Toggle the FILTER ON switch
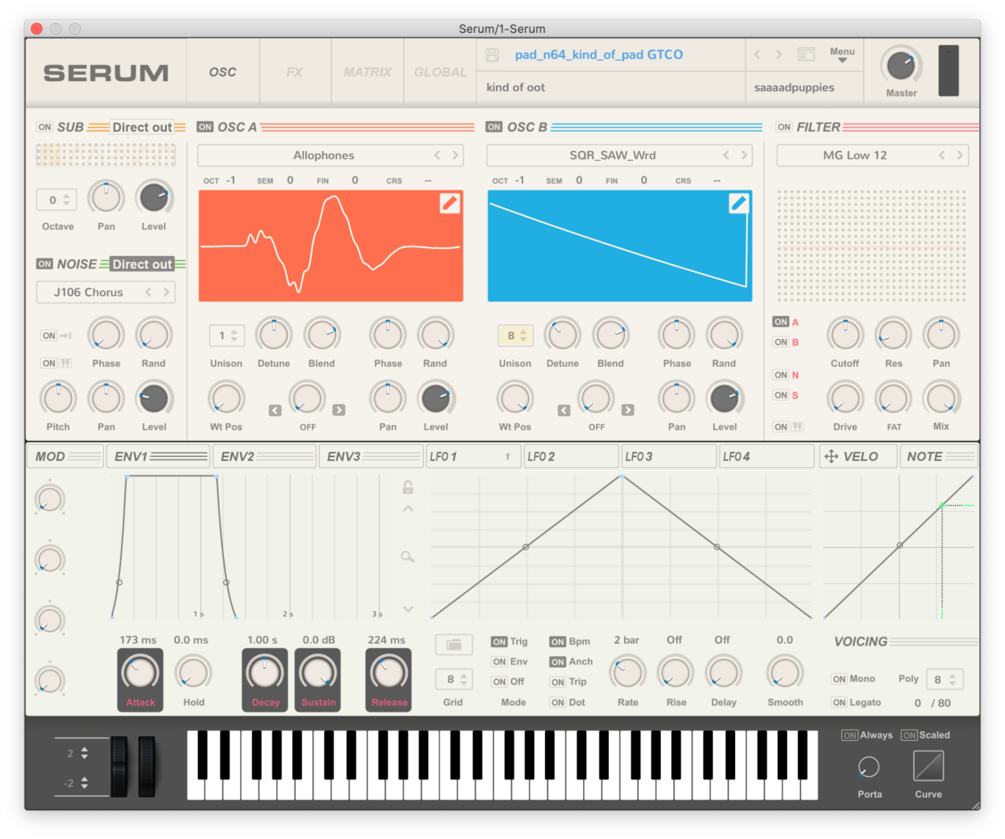1005x839 pixels. click(x=783, y=127)
